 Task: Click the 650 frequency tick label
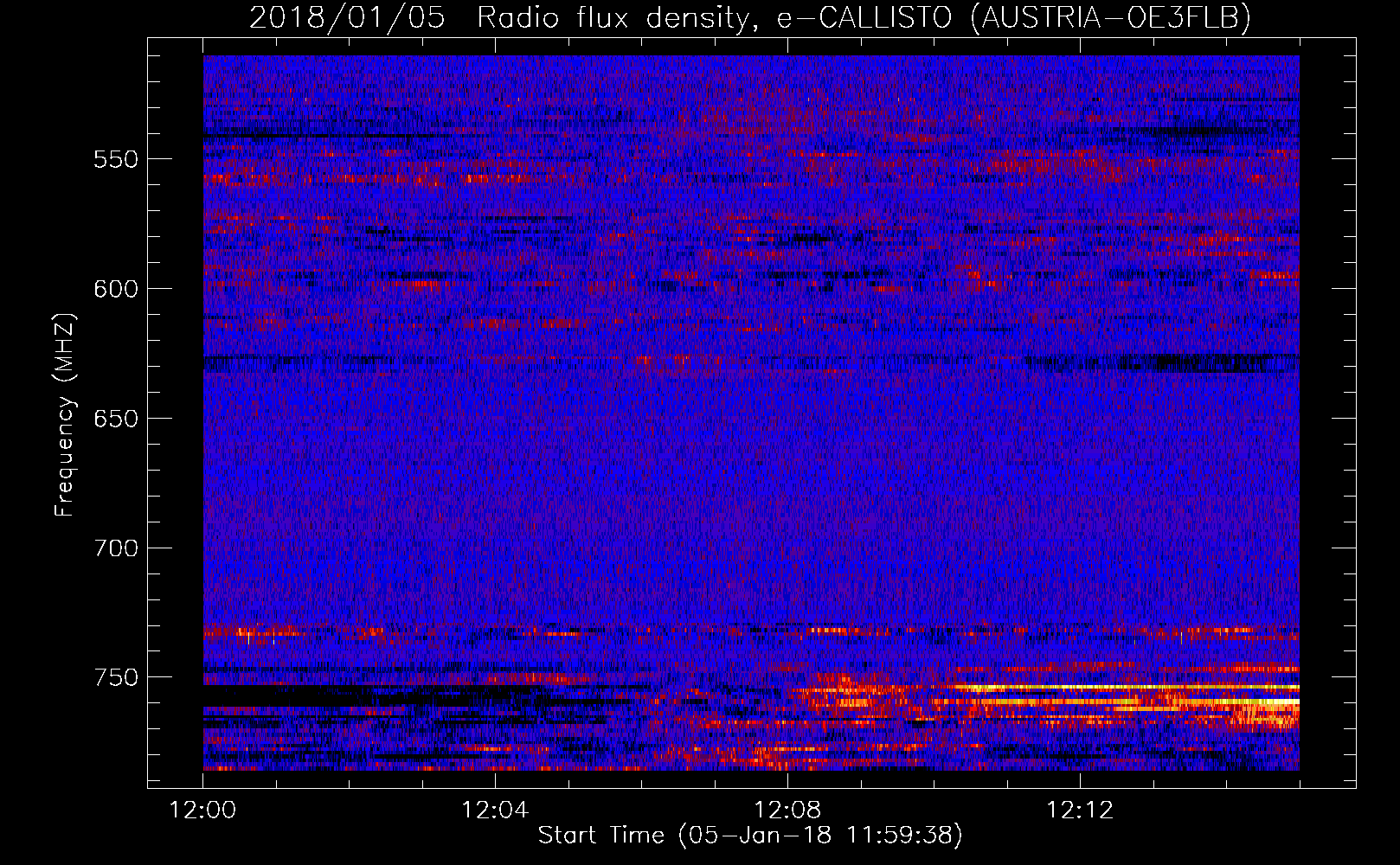pyautogui.click(x=116, y=419)
